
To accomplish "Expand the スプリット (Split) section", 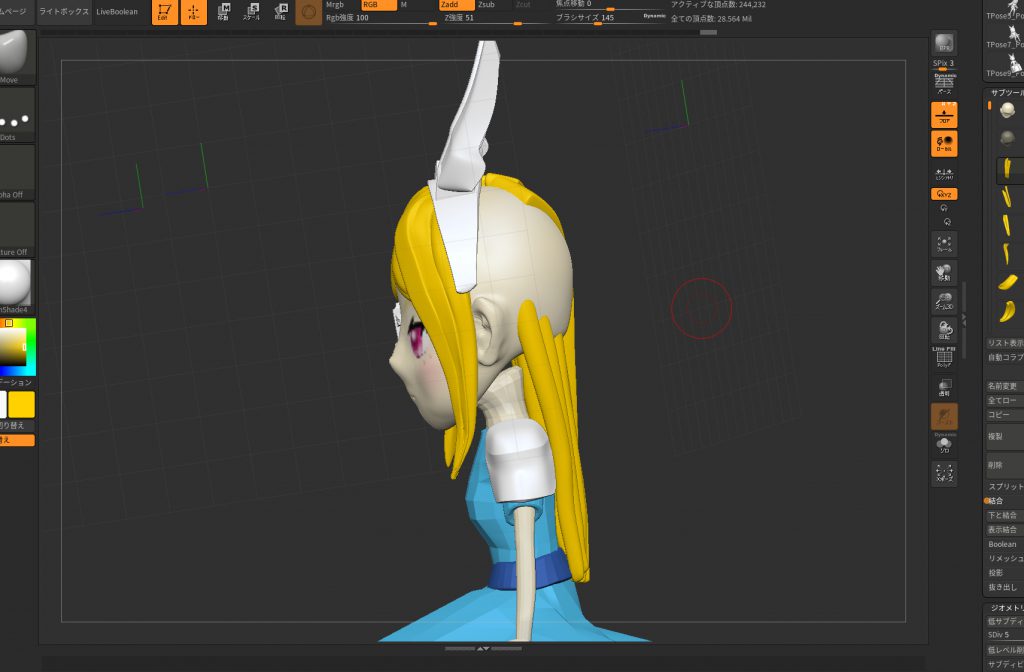I will [1006, 487].
